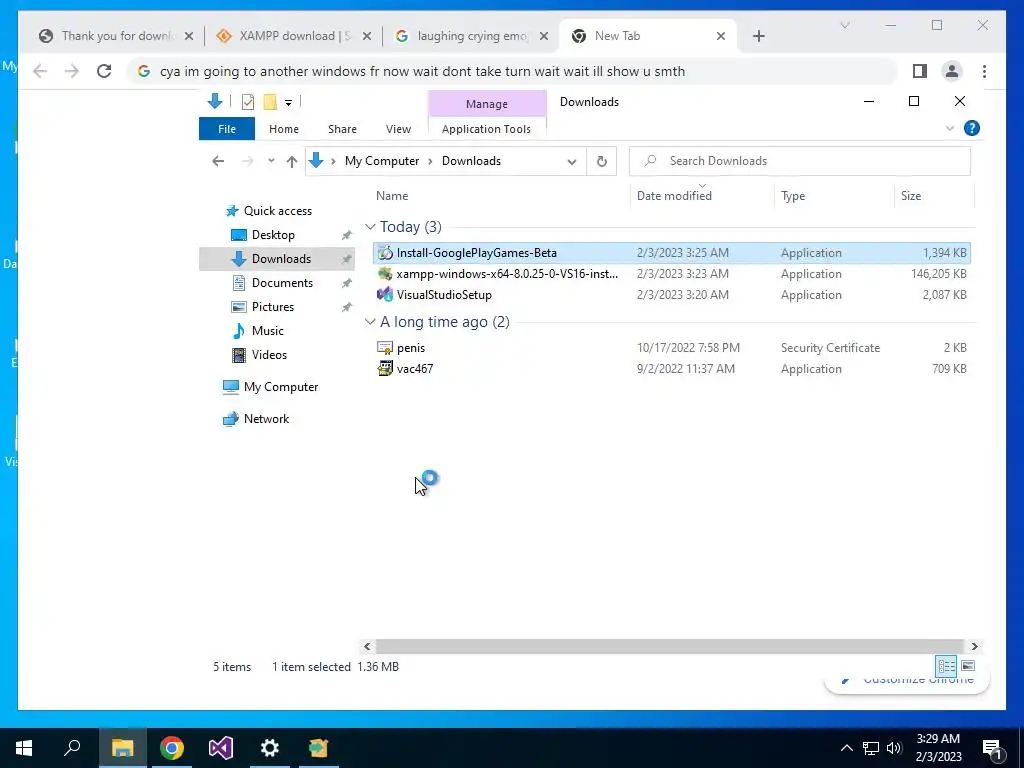Switch to the View ribbon tab

(398, 129)
